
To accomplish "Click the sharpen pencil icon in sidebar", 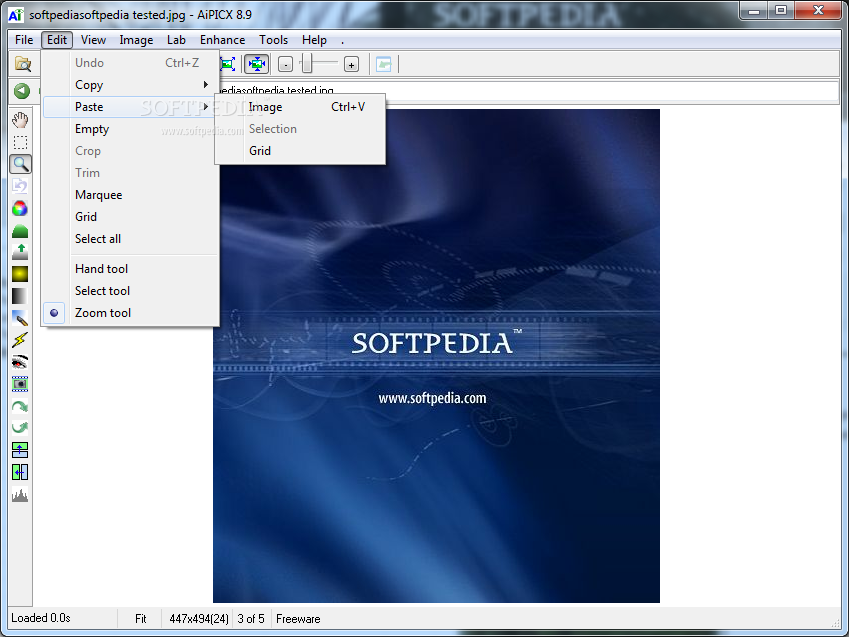I will 20,318.
